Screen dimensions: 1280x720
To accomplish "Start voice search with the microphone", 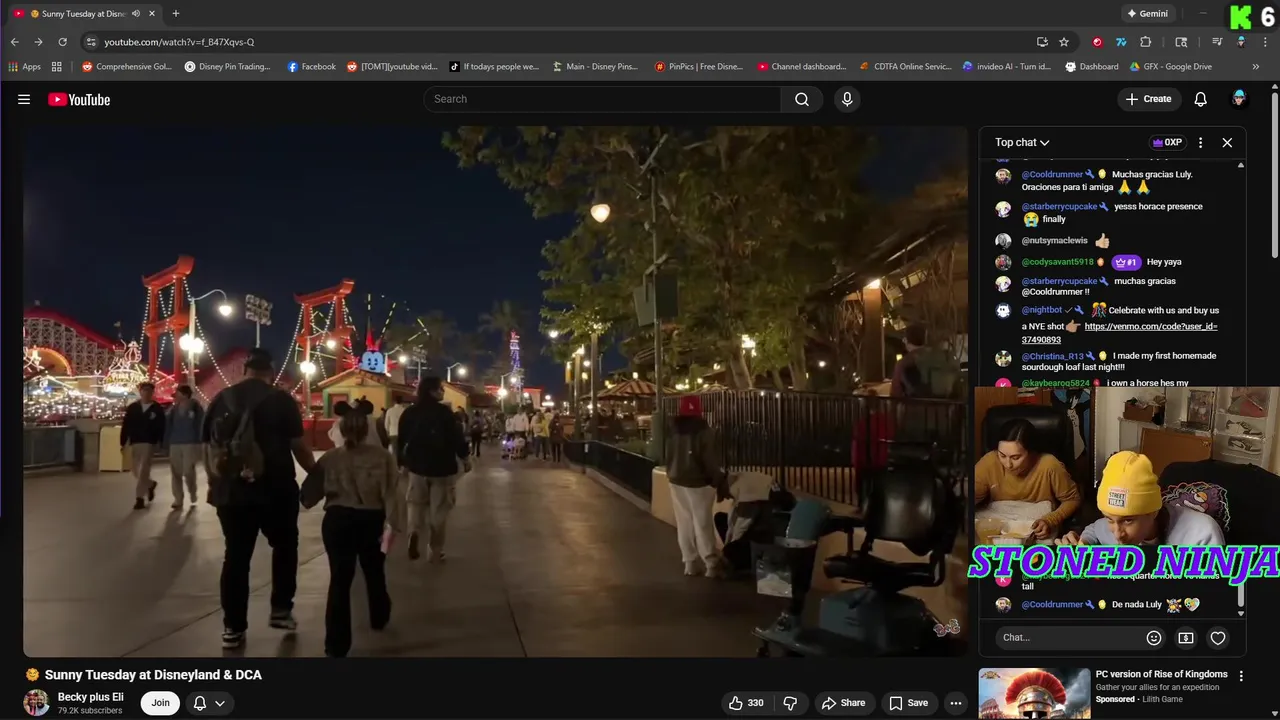I will (847, 99).
